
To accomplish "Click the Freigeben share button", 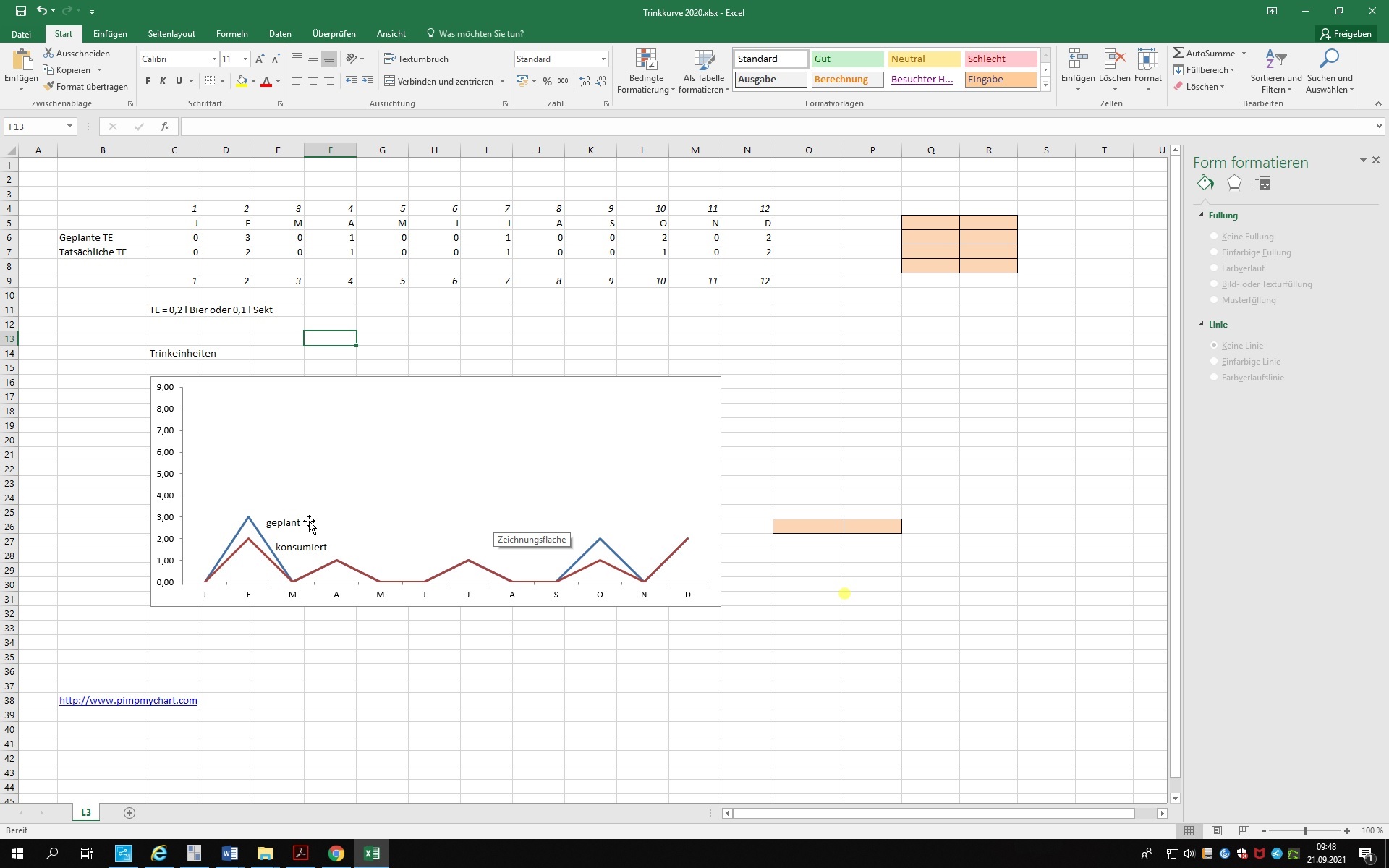I will [1346, 34].
